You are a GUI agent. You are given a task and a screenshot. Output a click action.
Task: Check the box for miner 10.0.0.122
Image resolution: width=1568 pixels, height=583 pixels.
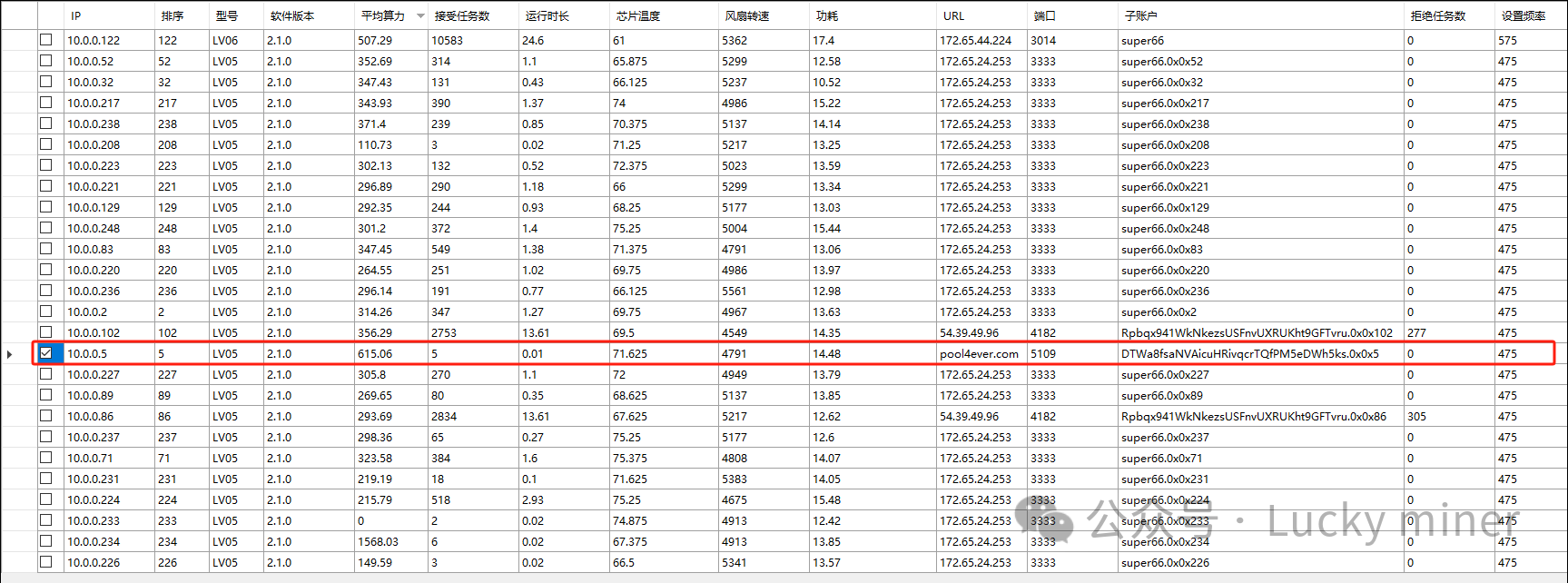coord(46,40)
